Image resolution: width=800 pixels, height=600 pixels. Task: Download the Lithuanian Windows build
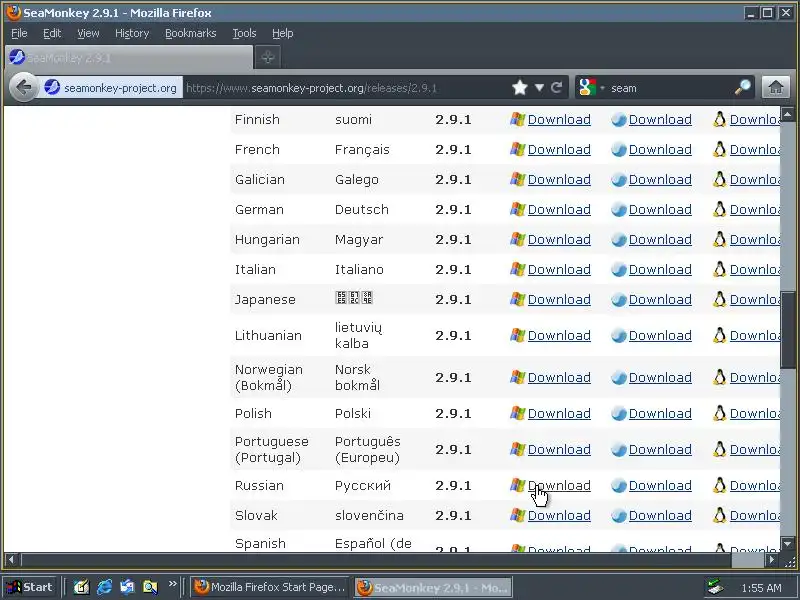[x=559, y=335]
